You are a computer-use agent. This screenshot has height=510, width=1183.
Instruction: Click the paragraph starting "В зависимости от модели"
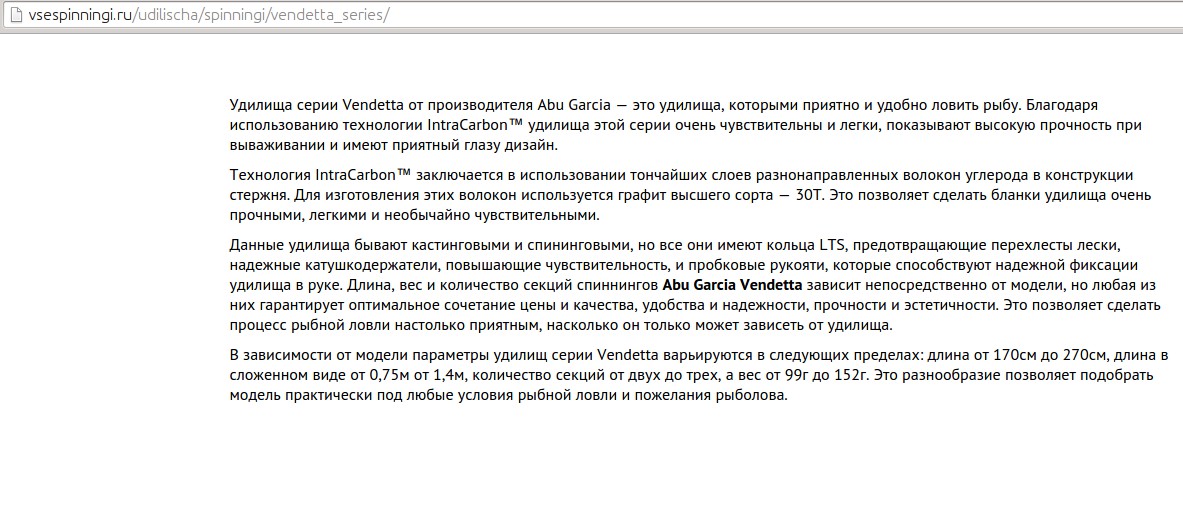pos(699,375)
